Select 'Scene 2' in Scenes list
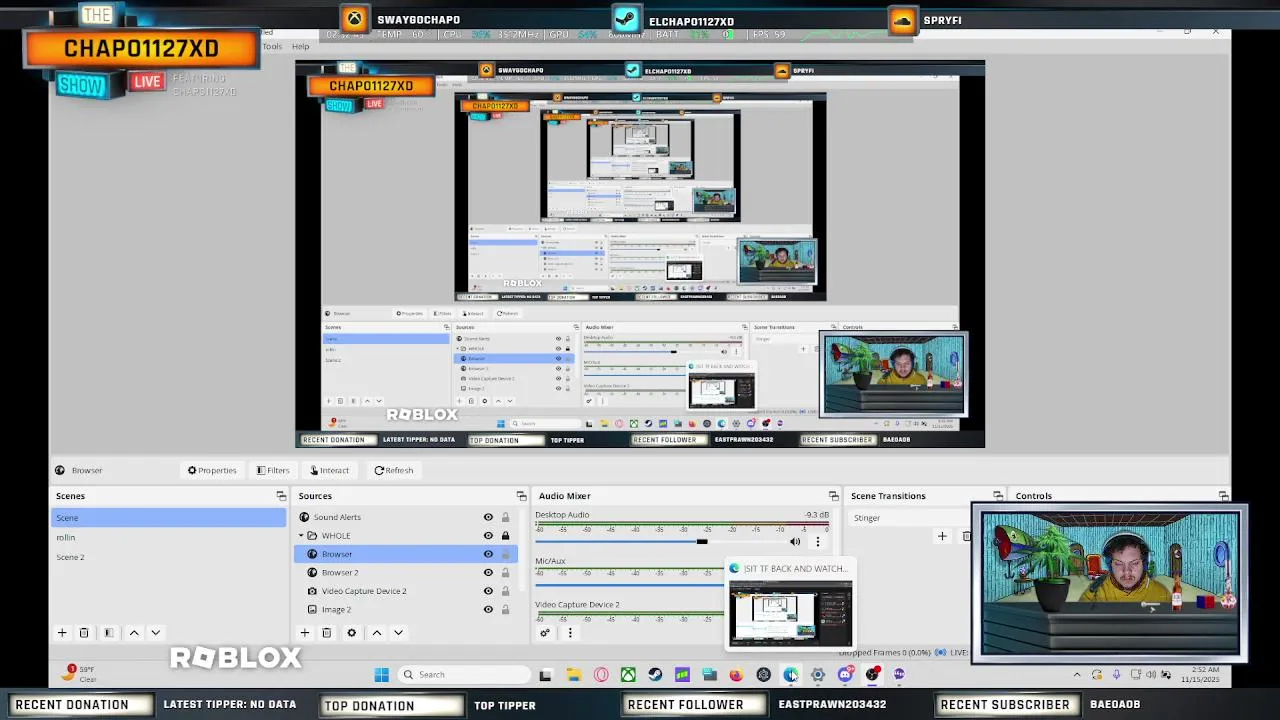The width and height of the screenshot is (1280, 720). (x=169, y=557)
